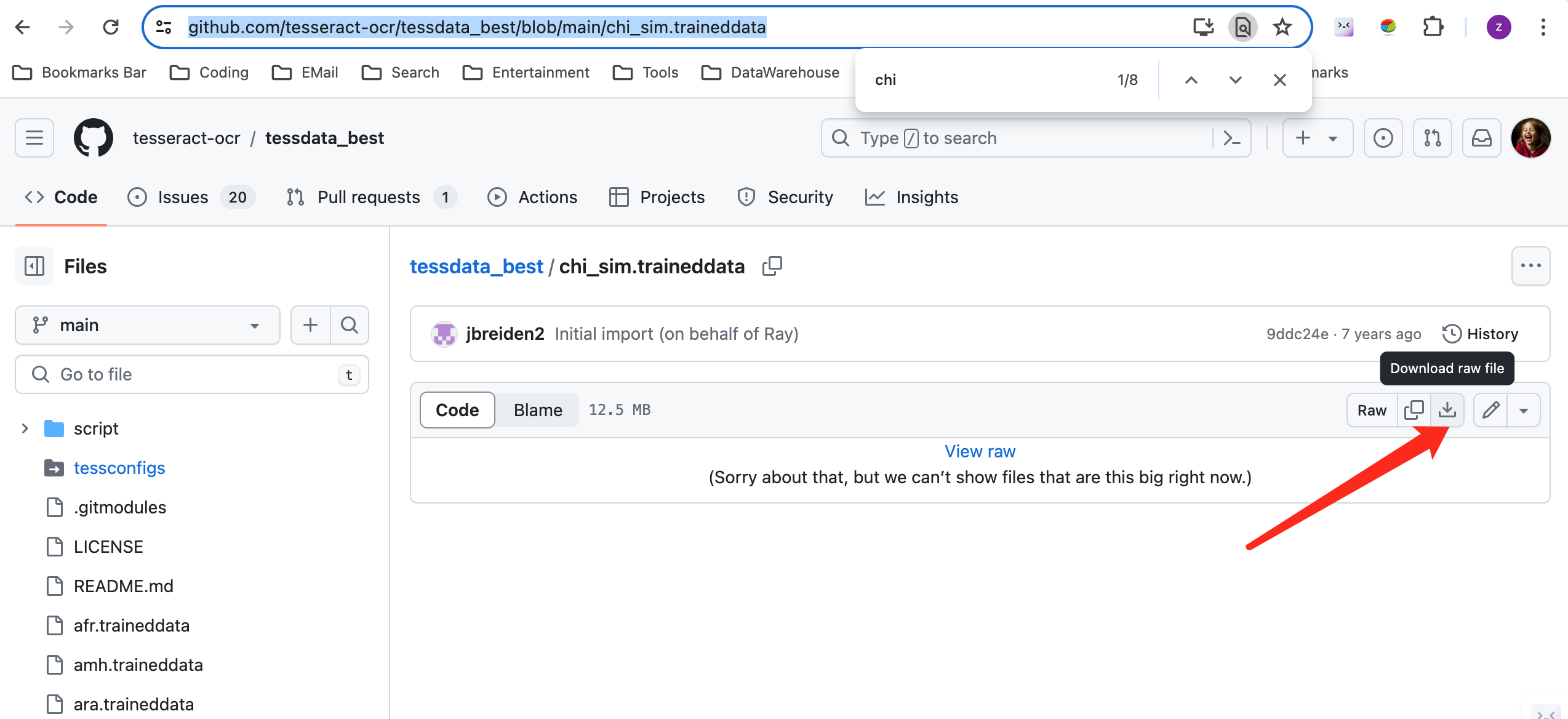Download the raw file
1568x719 pixels.
(1447, 410)
